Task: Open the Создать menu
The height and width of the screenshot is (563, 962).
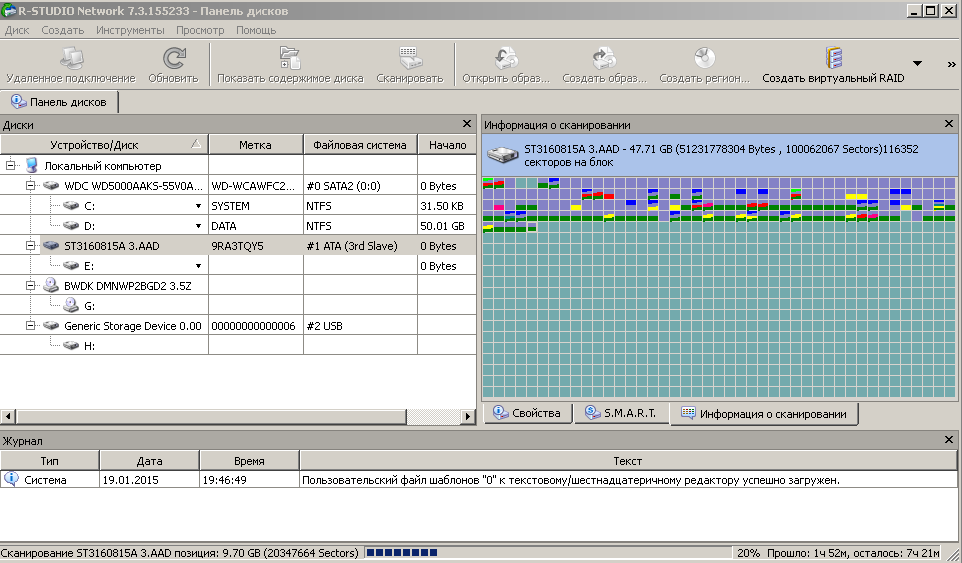Action: coord(63,30)
